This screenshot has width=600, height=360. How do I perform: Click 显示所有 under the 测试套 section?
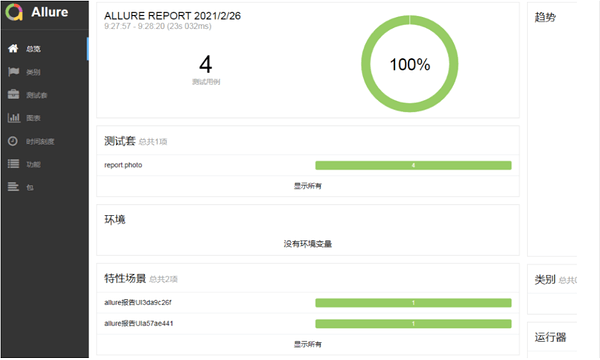(308, 186)
